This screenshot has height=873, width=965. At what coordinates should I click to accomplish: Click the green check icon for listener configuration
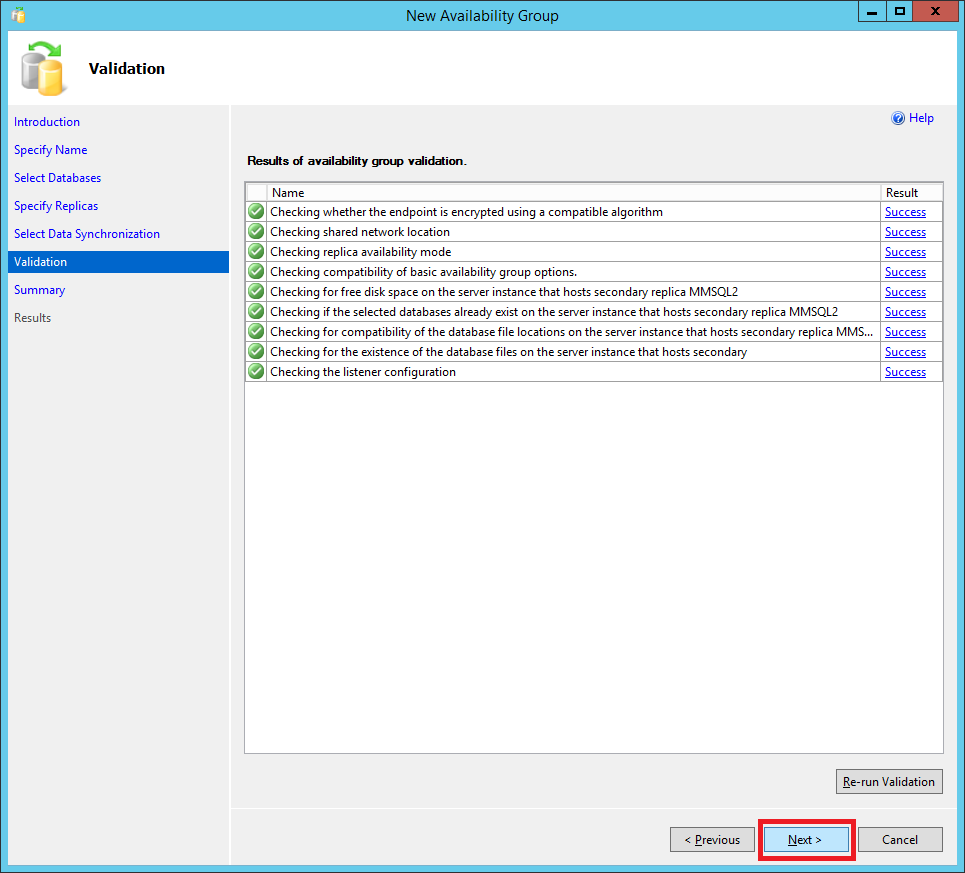[x=256, y=372]
